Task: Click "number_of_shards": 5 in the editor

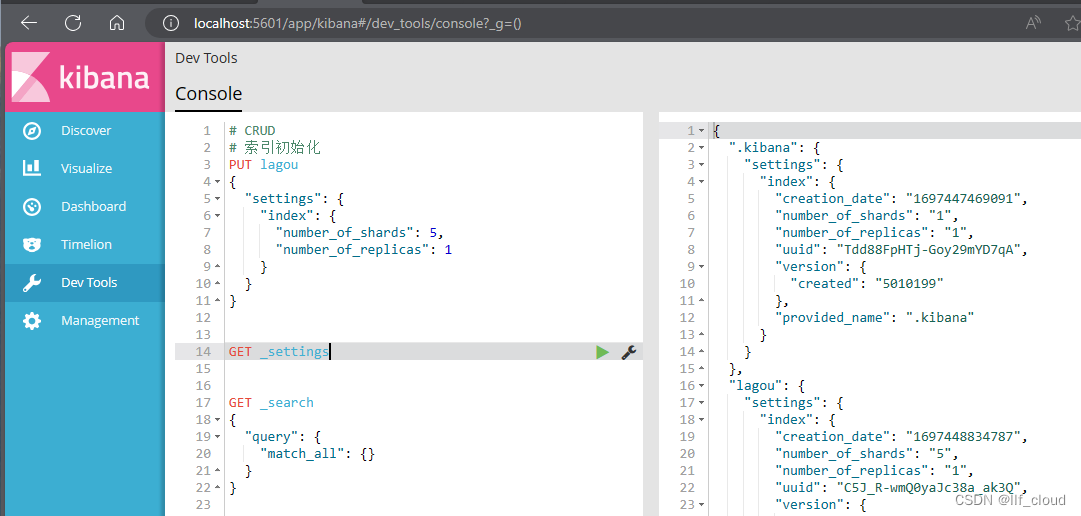Action: pos(358,233)
